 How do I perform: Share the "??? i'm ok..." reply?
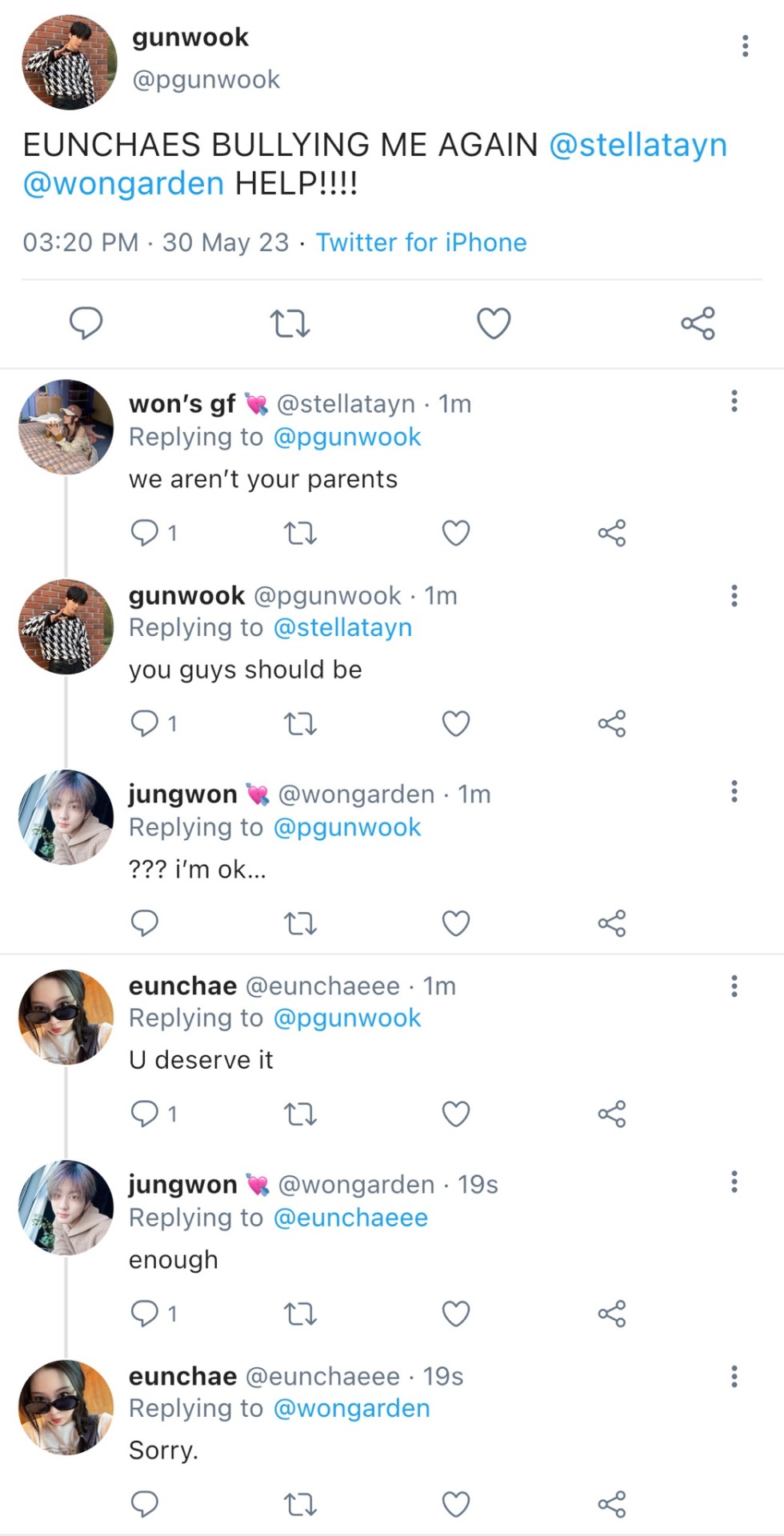pos(611,923)
